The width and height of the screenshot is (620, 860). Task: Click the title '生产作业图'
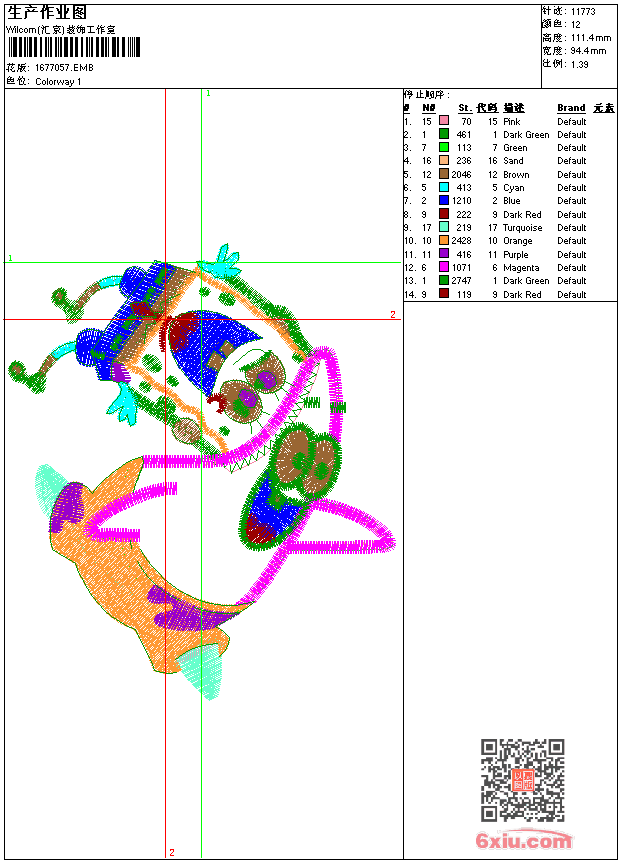tap(47, 13)
